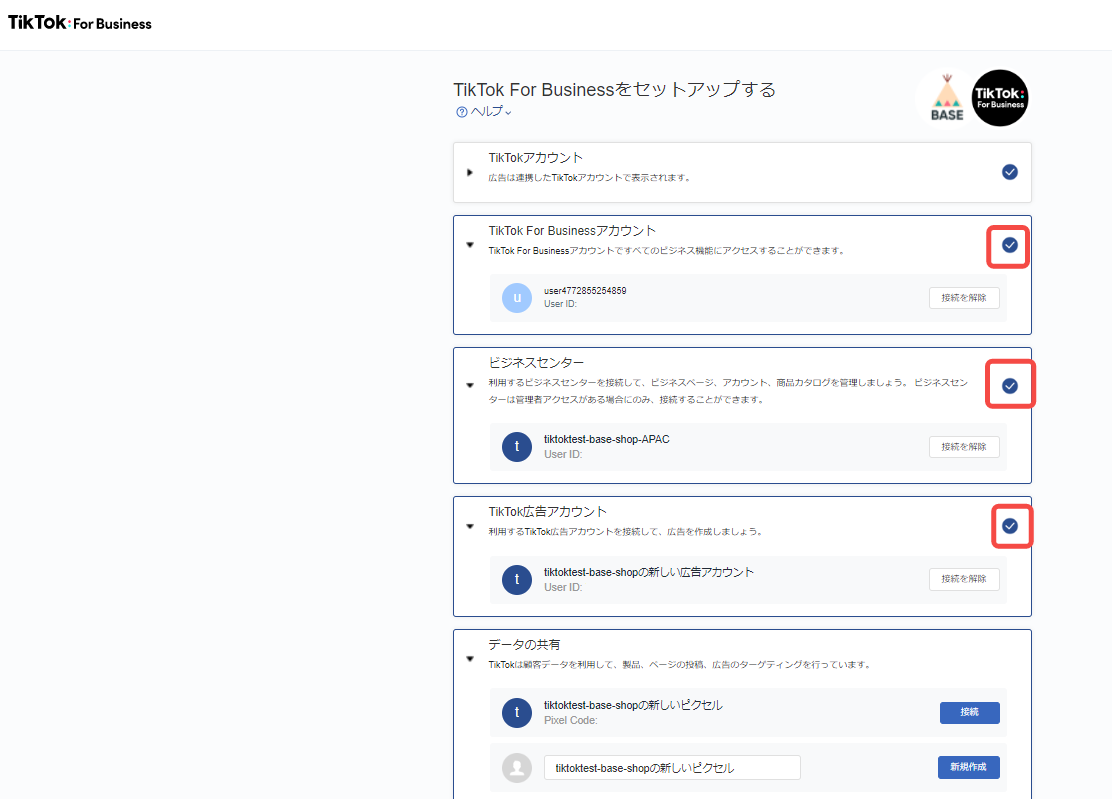
Task: Click the ビジネスセンター completed checkmark
Action: 1010,385
